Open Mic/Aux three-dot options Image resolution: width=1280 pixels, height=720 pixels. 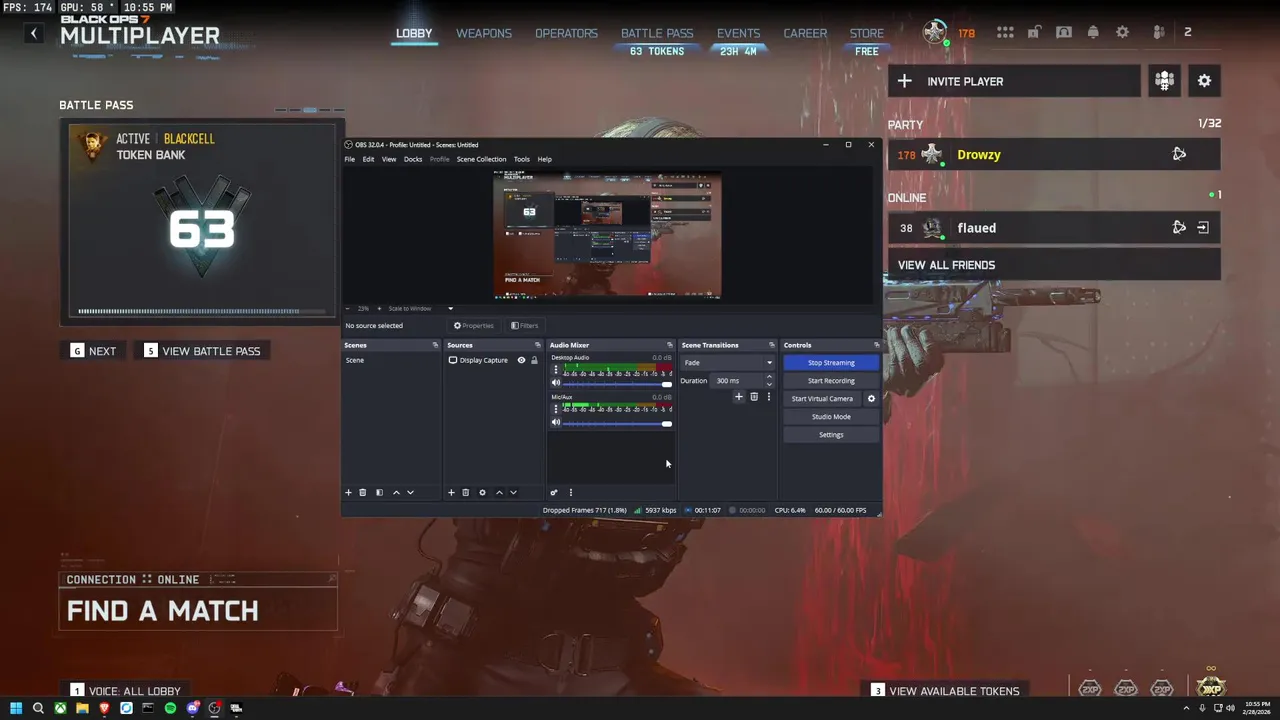[x=556, y=409]
